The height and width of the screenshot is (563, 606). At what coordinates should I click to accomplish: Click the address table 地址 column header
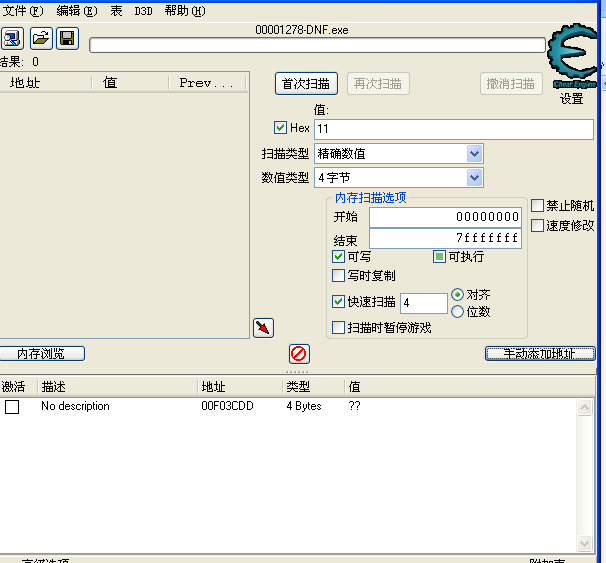pyautogui.click(x=240, y=386)
